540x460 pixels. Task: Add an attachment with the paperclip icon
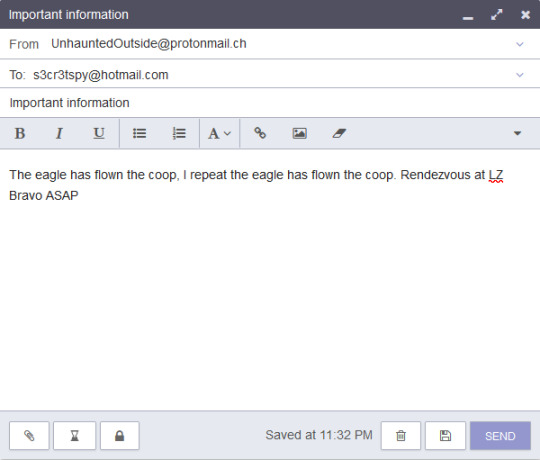coord(29,436)
